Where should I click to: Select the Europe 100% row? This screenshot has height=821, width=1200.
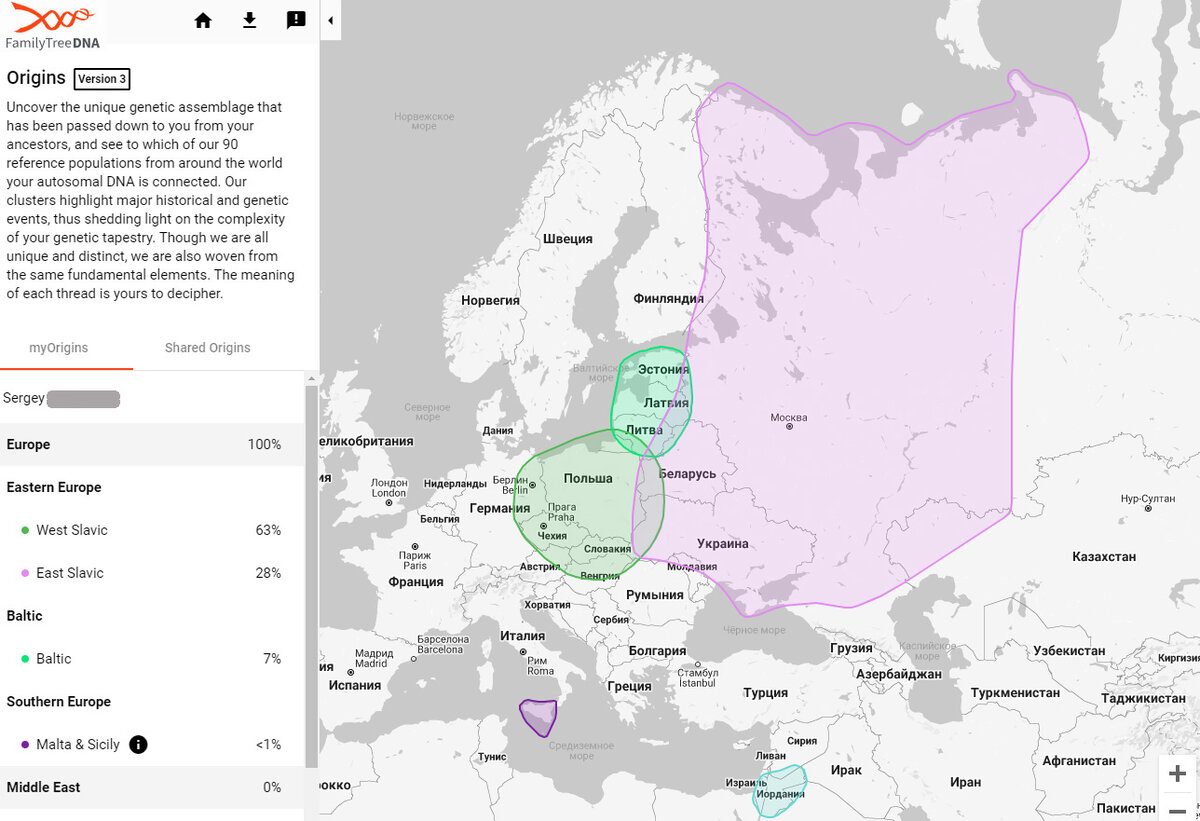point(152,444)
